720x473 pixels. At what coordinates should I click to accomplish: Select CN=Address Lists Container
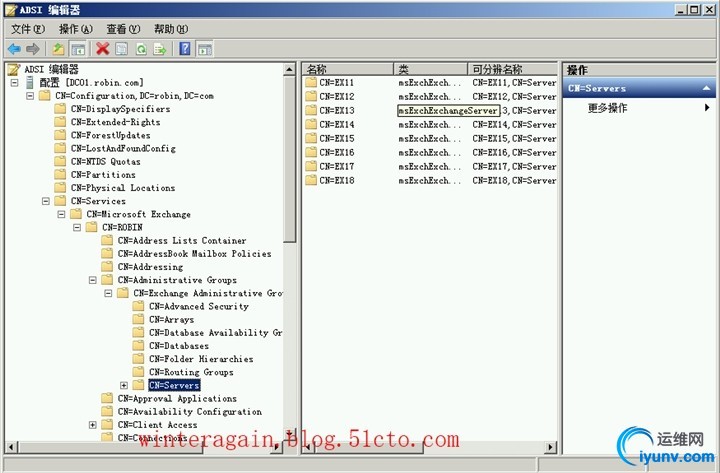pyautogui.click(x=182, y=241)
